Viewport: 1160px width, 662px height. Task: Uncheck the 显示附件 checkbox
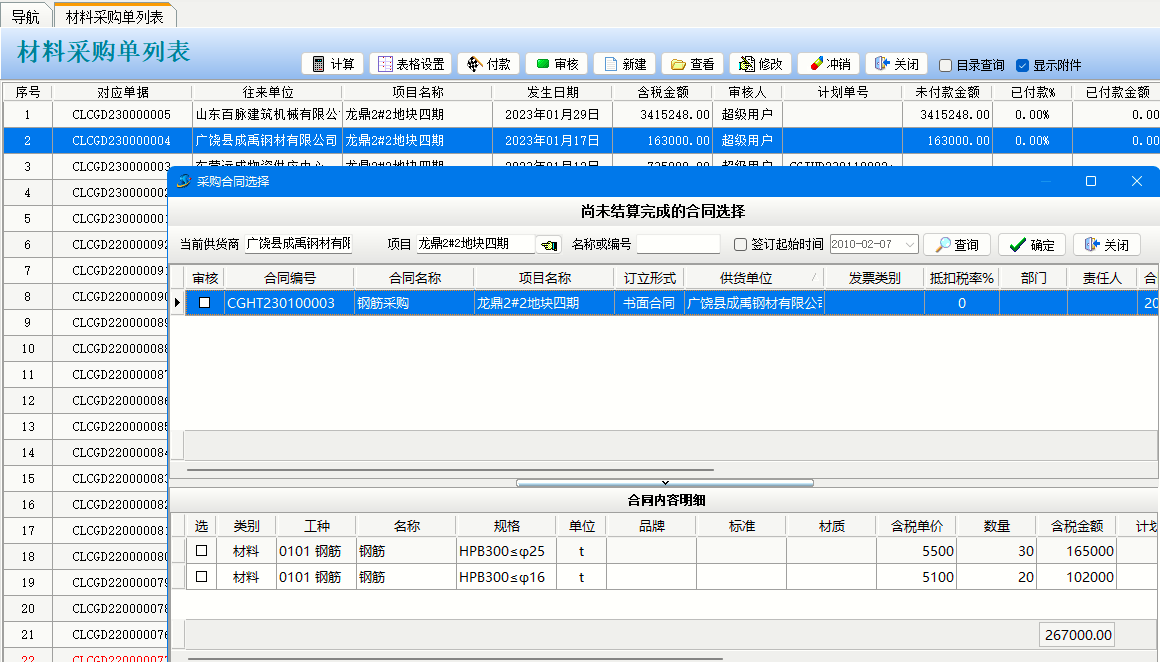click(x=1022, y=66)
